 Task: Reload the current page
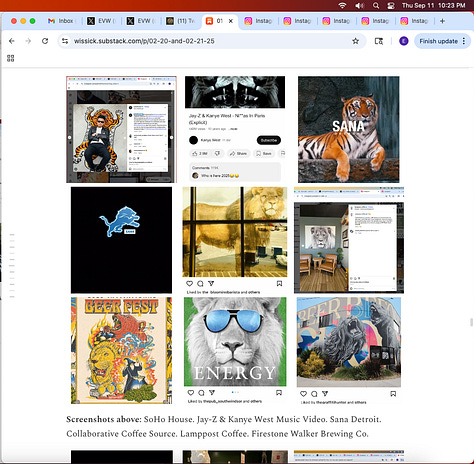(45, 41)
